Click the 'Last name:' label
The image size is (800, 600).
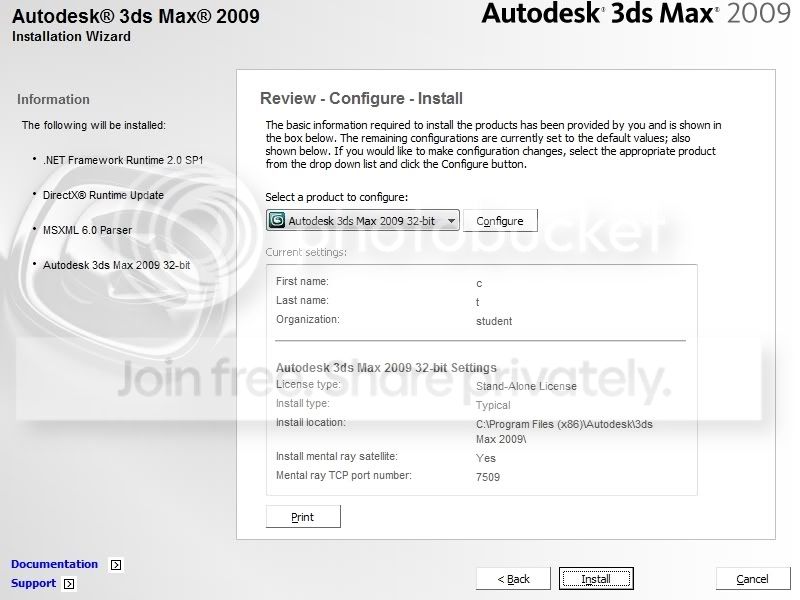pos(302,301)
